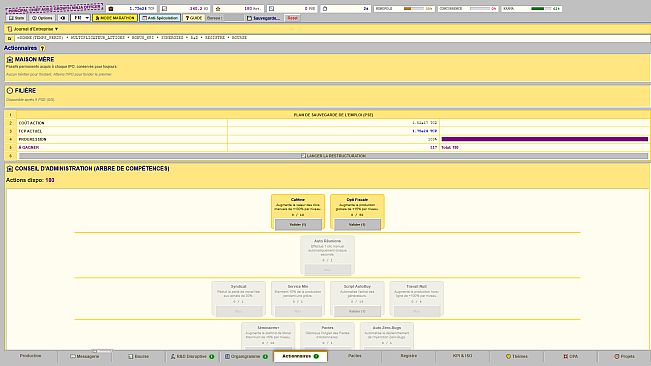The width and height of the screenshot is (651, 366).
Task: Click the Filière clock icon
Action: 10,90
